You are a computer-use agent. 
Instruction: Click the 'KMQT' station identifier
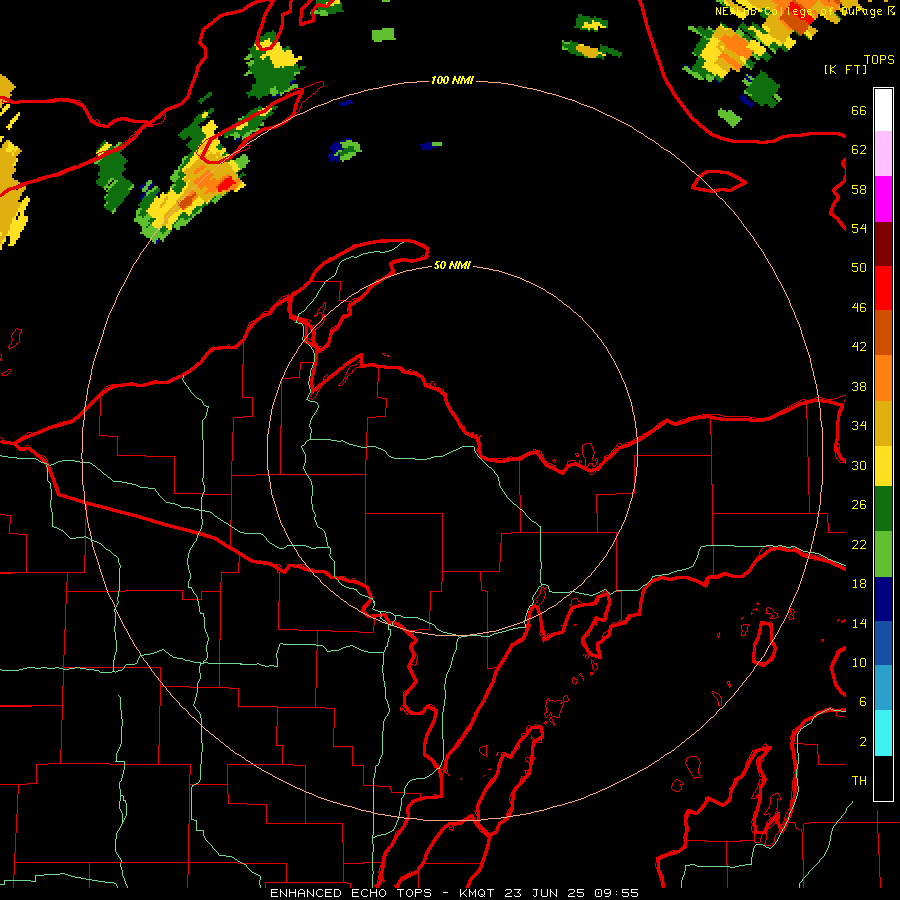478,893
